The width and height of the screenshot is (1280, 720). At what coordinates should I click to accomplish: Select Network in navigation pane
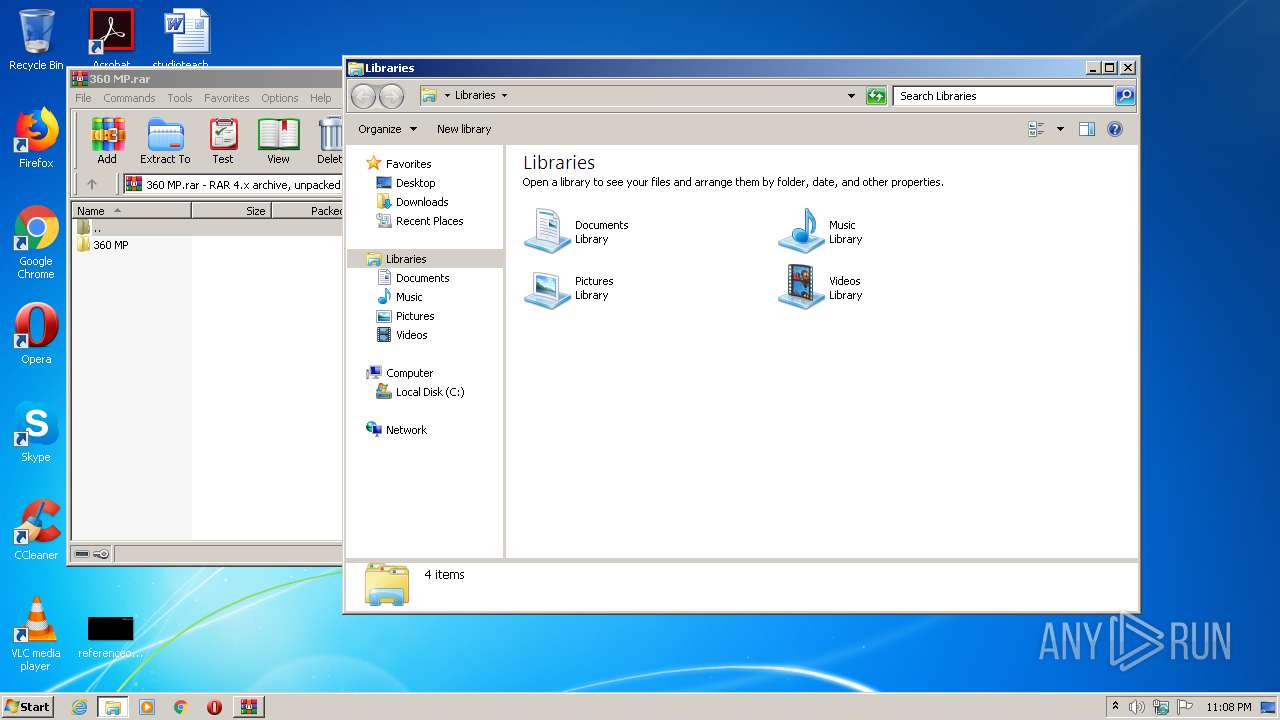396,430
